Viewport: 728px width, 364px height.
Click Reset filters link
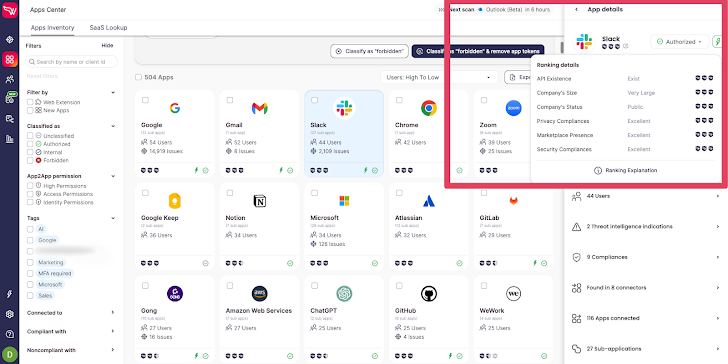42,76
